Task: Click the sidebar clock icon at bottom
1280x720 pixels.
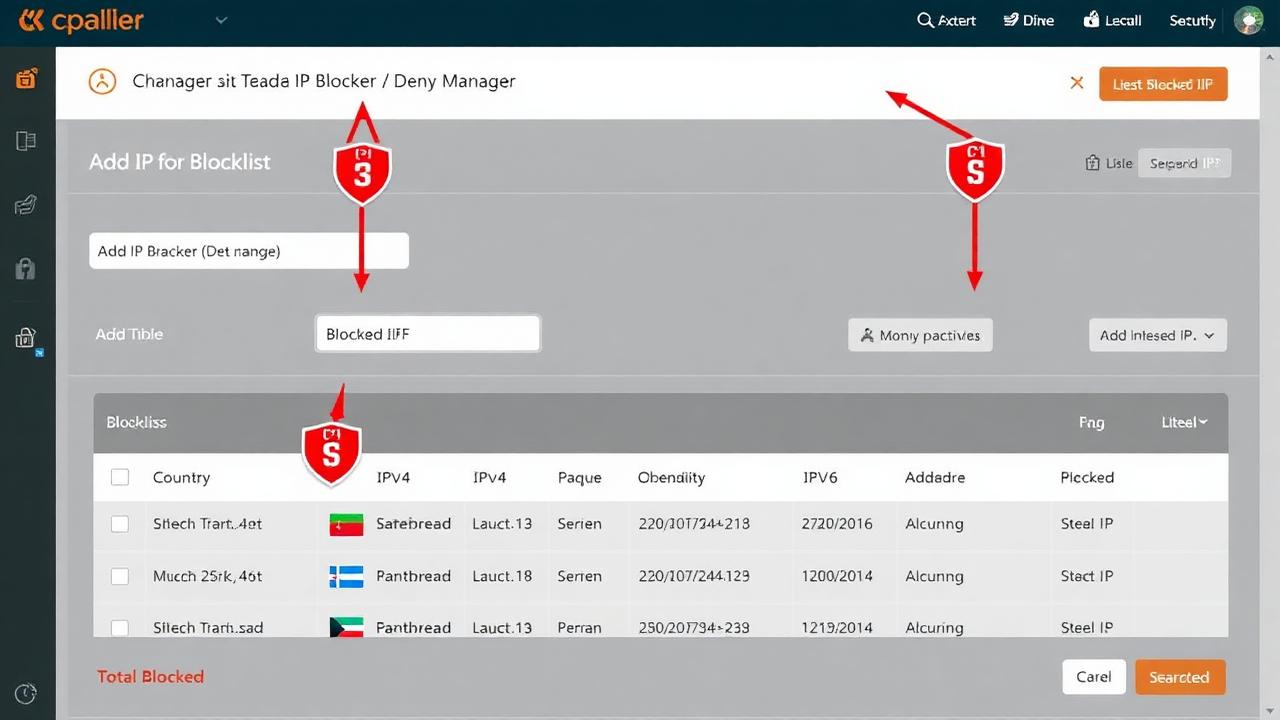Action: pyautogui.click(x=27, y=693)
